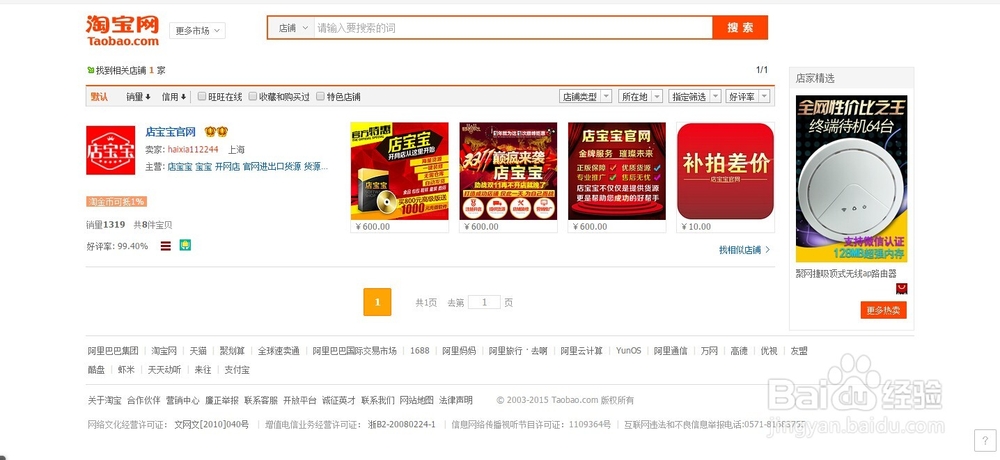Screen dimensions: 1000x460
Task: Open 阿里巴巴集团 footer link
Action: pyautogui.click(x=113, y=351)
